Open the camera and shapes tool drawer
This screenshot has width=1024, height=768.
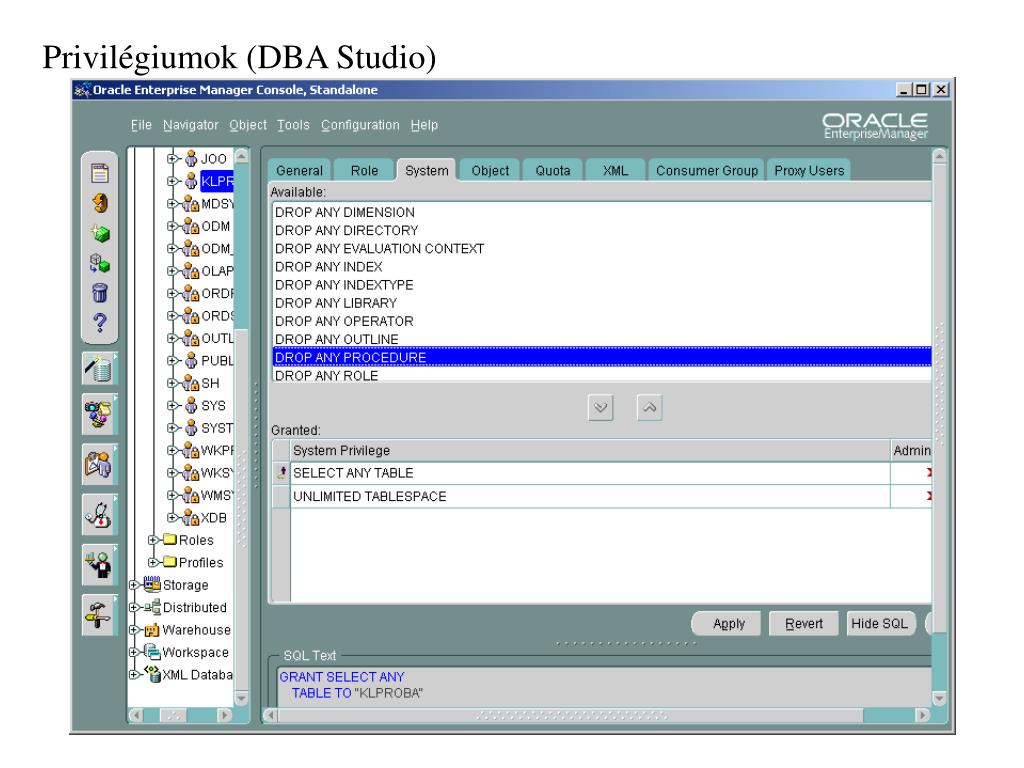(x=99, y=414)
